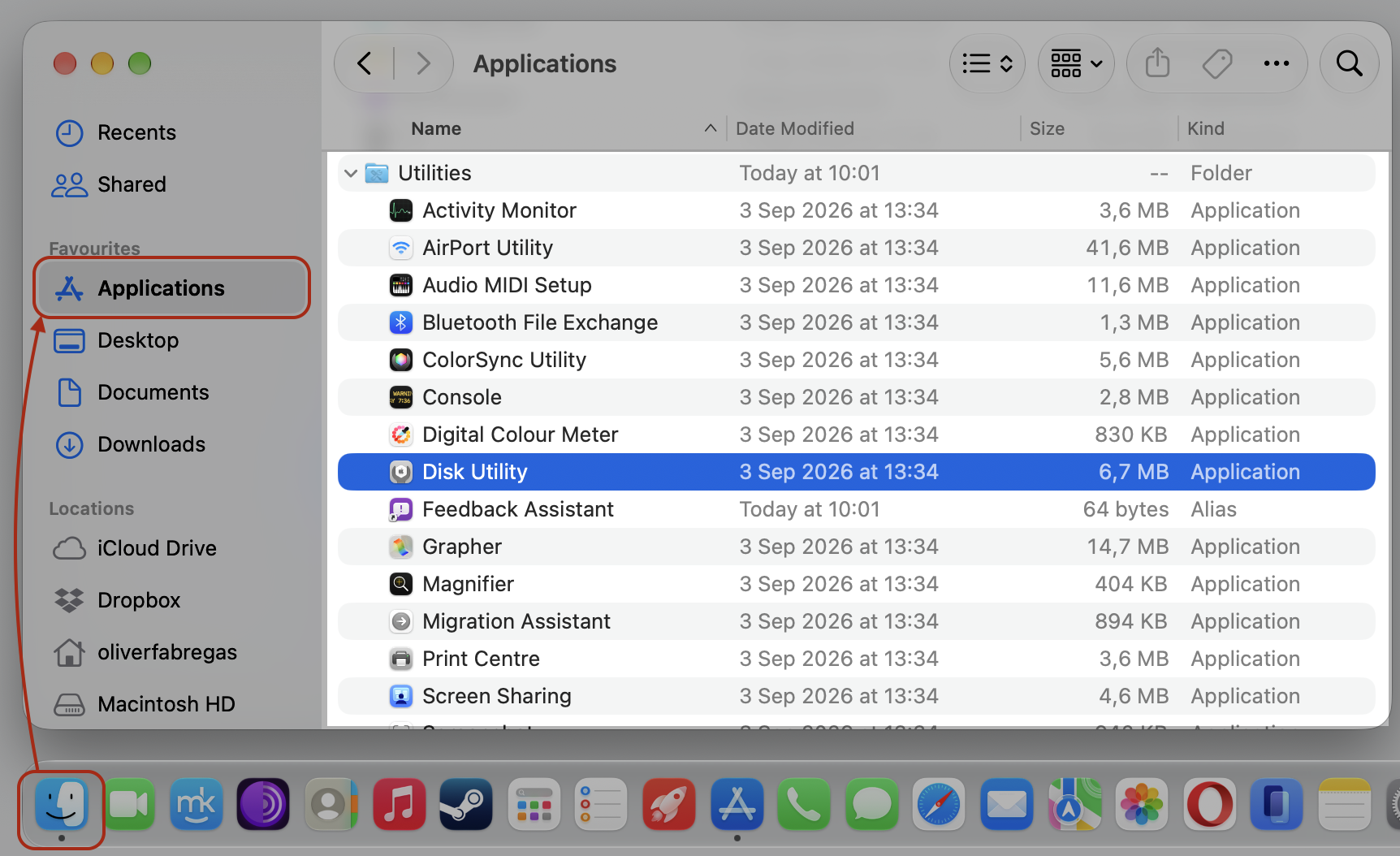
Task: Click the Search magnifying glass
Action: coord(1349,63)
